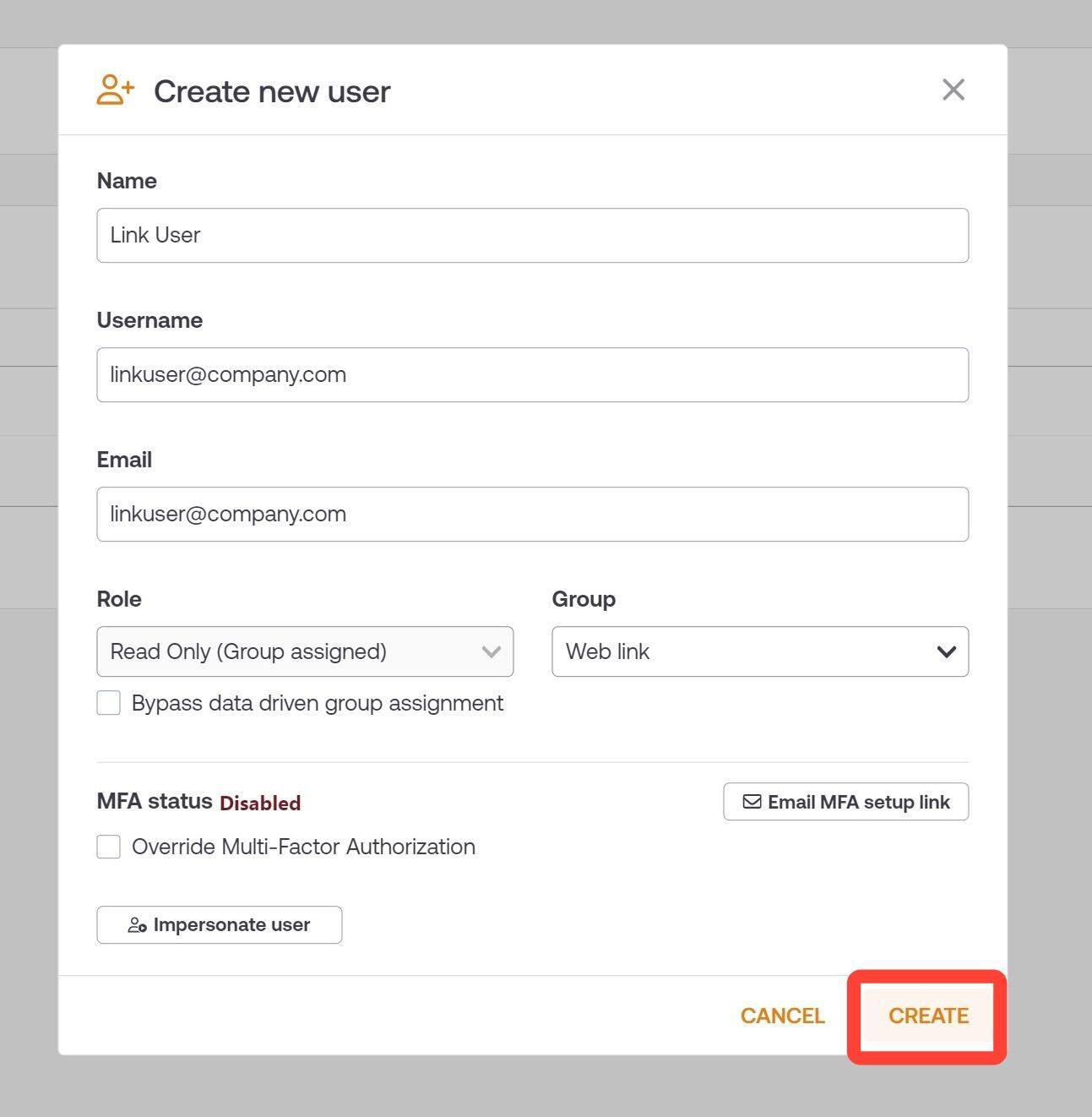
Task: Click the CANCEL button
Action: tap(782, 1016)
